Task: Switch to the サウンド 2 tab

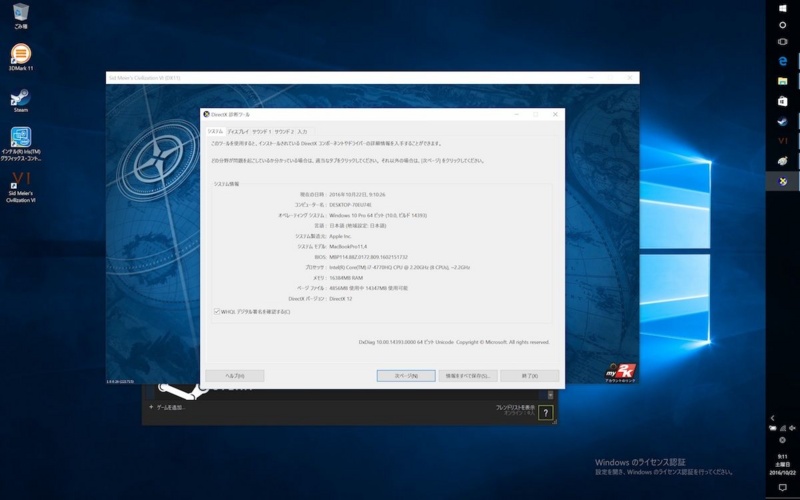Action: [x=284, y=132]
